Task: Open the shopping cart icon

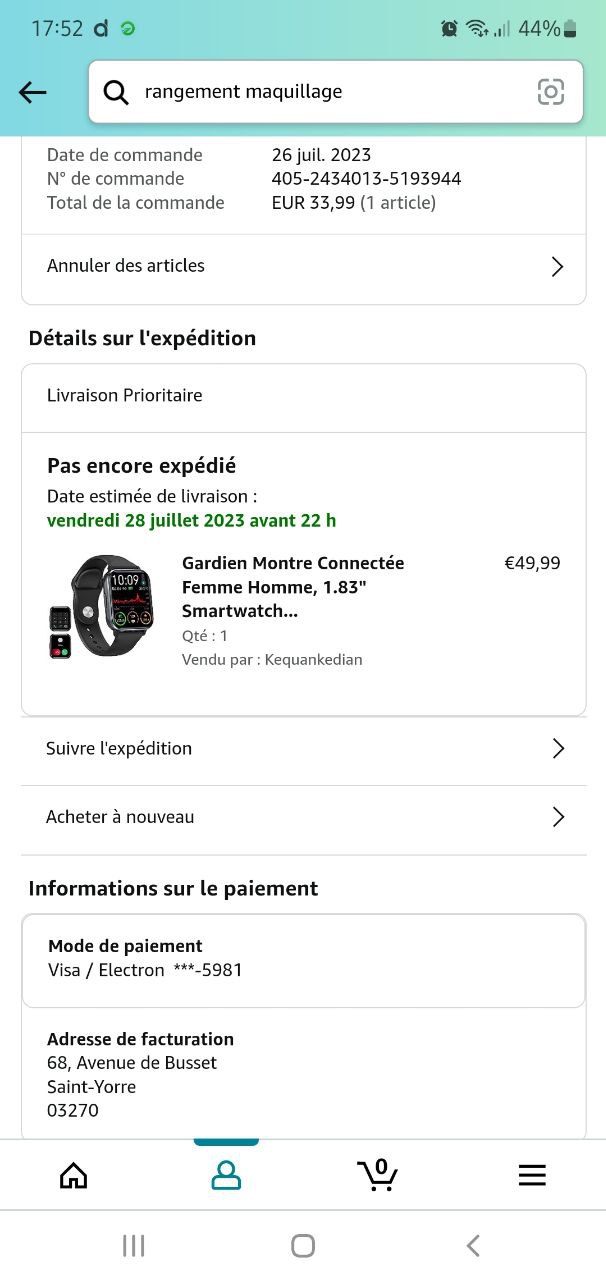Action: pyautogui.click(x=378, y=1175)
